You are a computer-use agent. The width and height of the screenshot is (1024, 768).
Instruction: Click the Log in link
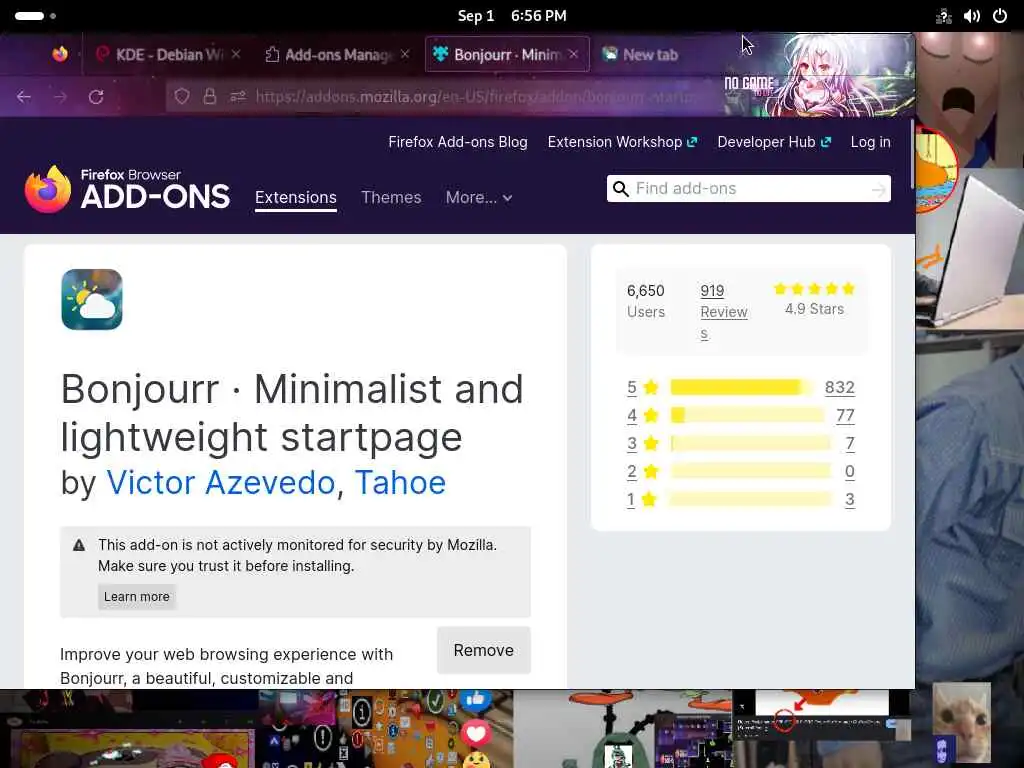870,142
